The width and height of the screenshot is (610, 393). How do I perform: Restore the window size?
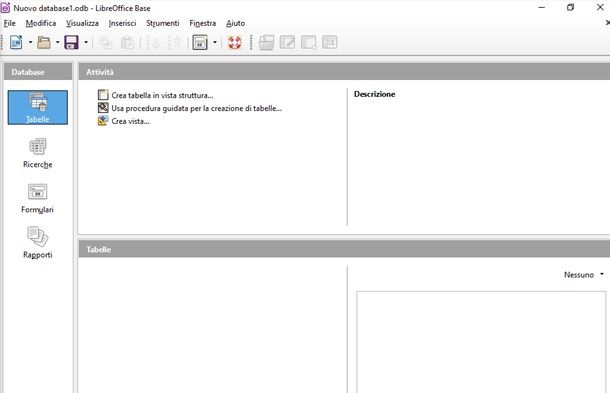click(570, 7)
